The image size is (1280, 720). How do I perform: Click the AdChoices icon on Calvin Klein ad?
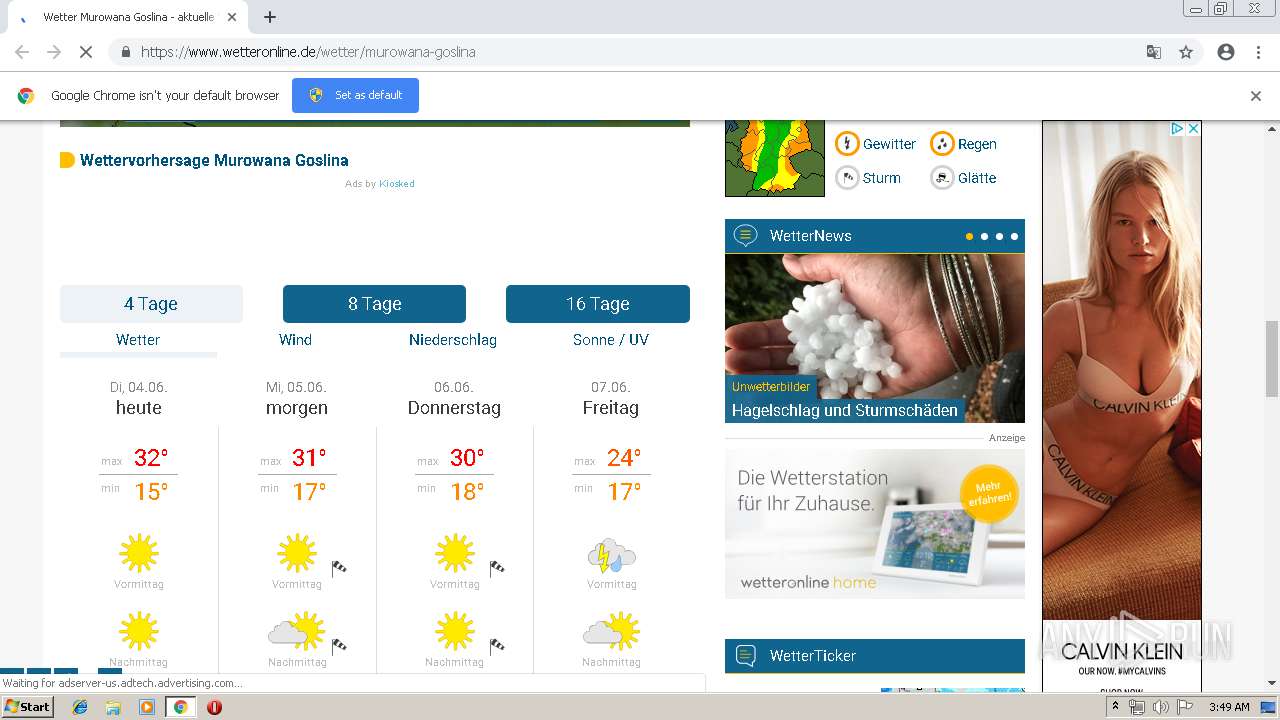(x=1178, y=129)
